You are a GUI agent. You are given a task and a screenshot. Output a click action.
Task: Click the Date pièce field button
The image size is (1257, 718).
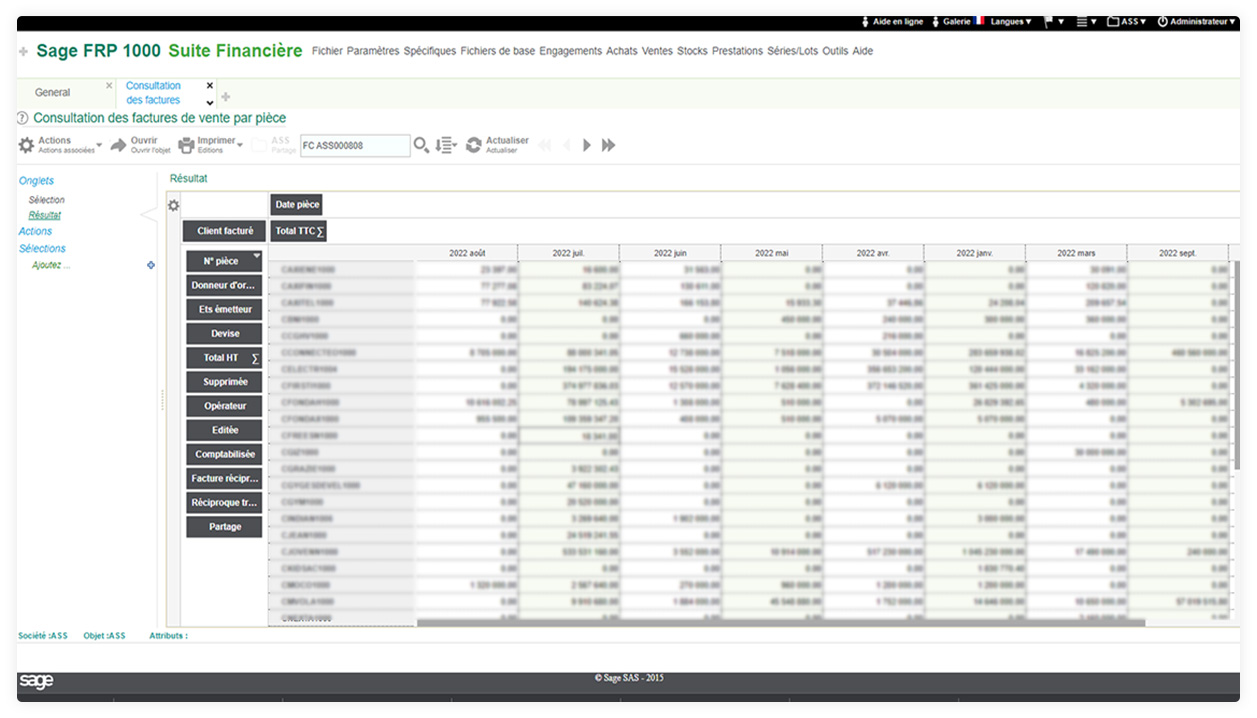297,205
